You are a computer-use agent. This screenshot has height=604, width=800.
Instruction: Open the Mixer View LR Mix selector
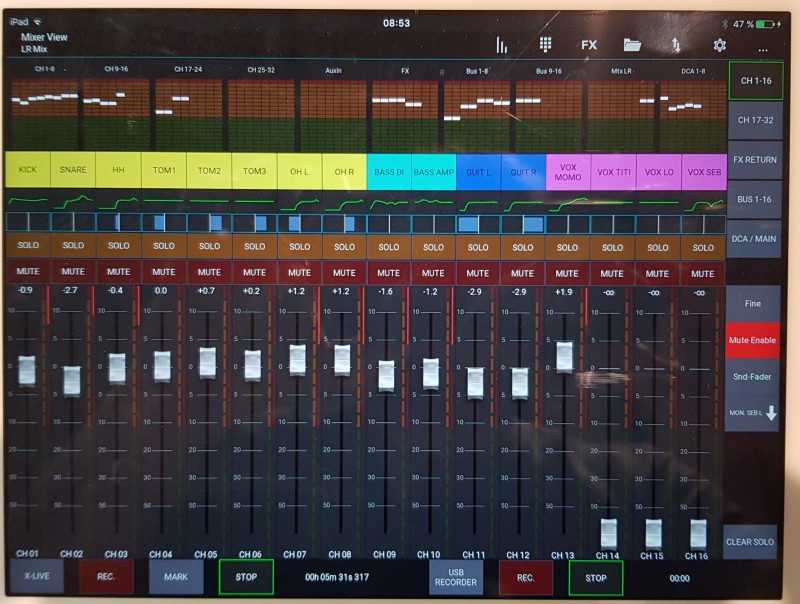(42, 42)
